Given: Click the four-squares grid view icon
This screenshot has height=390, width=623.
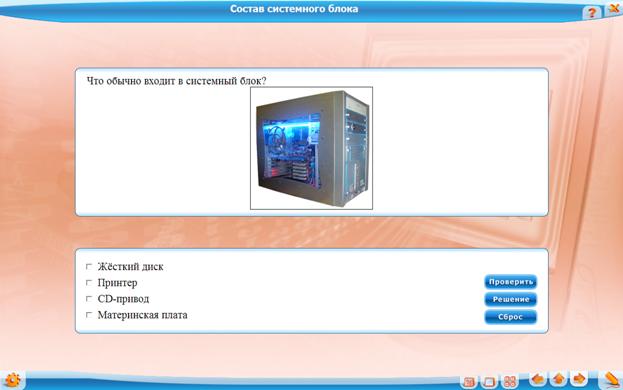Looking at the screenshot, I should click(509, 382).
